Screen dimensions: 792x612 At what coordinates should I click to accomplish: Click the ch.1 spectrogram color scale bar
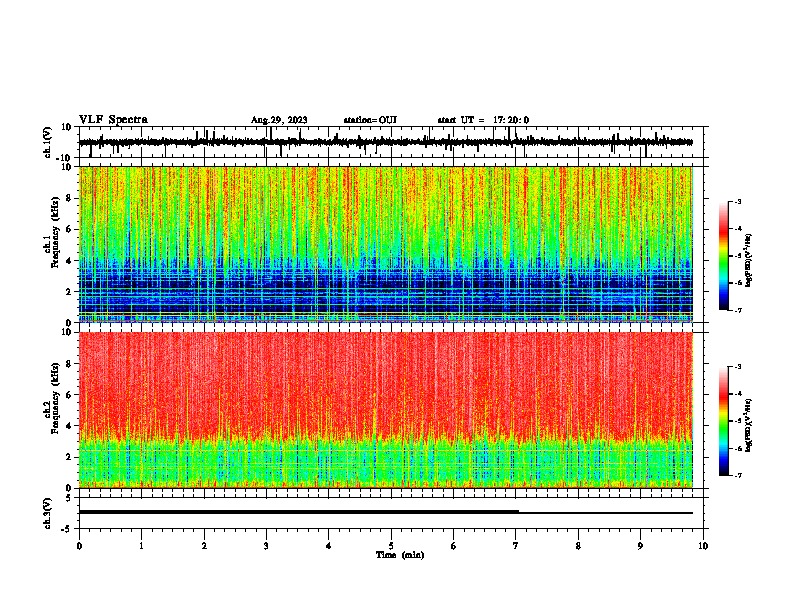click(723, 256)
